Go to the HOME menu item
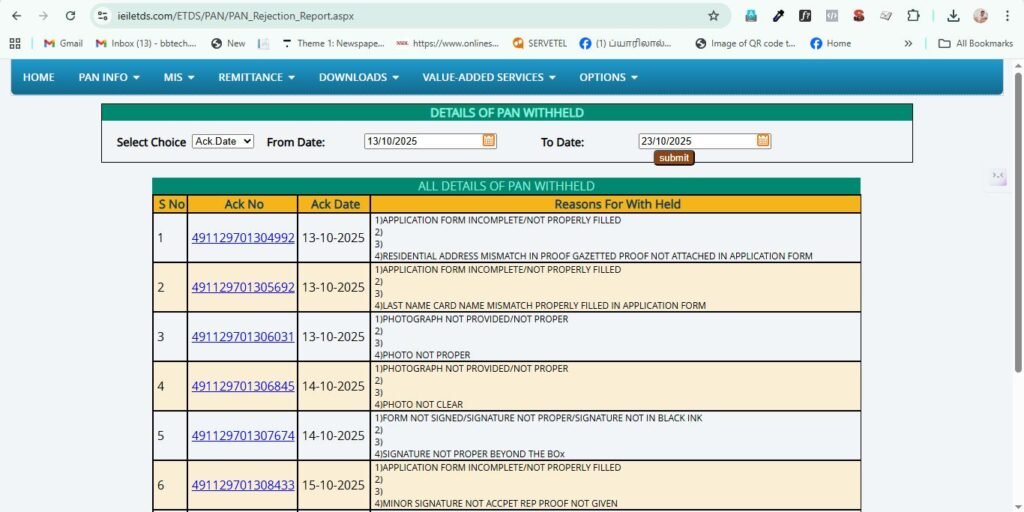The width and height of the screenshot is (1024, 512). [39, 77]
